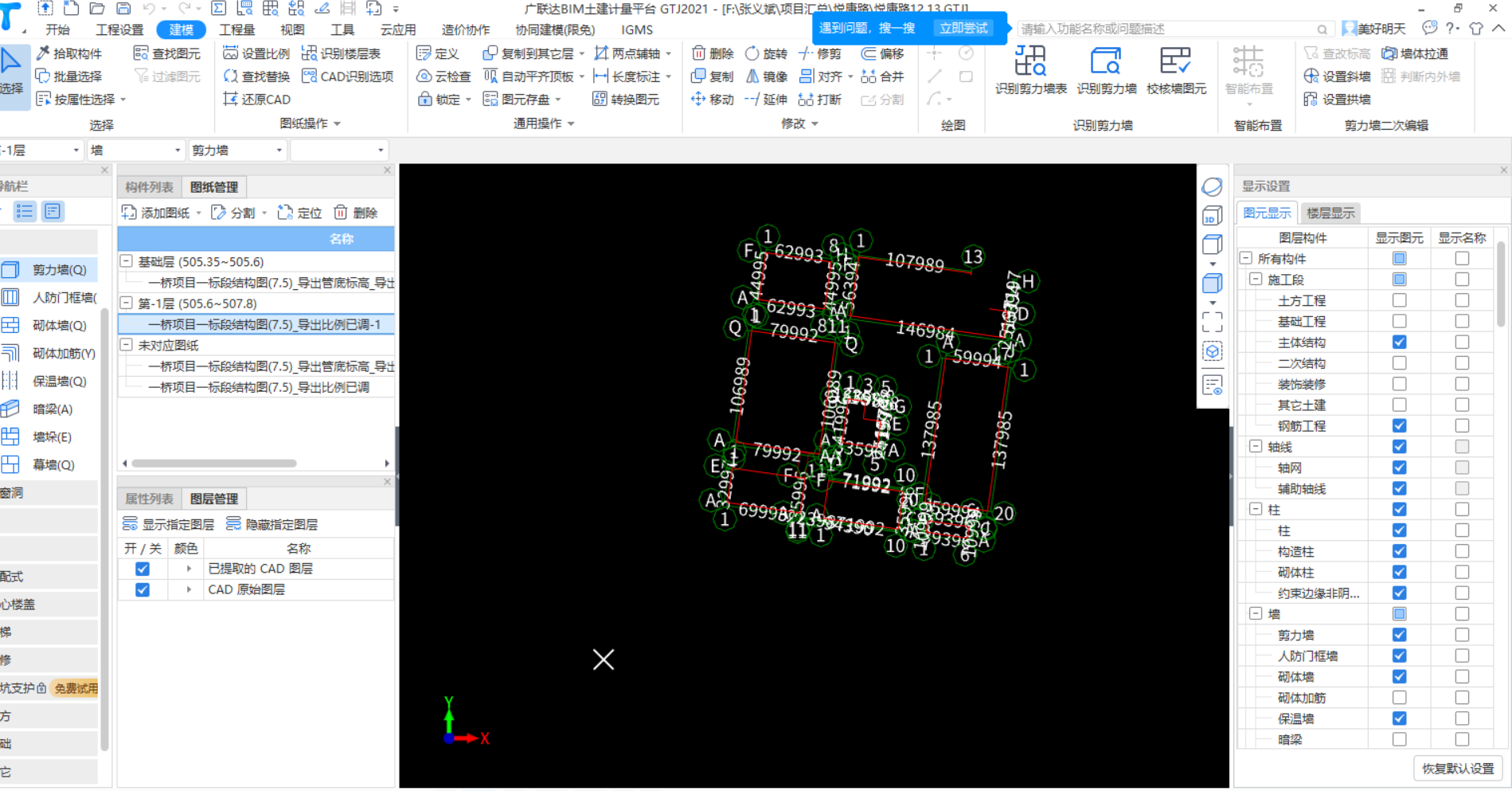Image resolution: width=1512 pixels, height=791 pixels.
Task: Expand the 已提取的 CAD 图层 arrow
Action: click(189, 569)
